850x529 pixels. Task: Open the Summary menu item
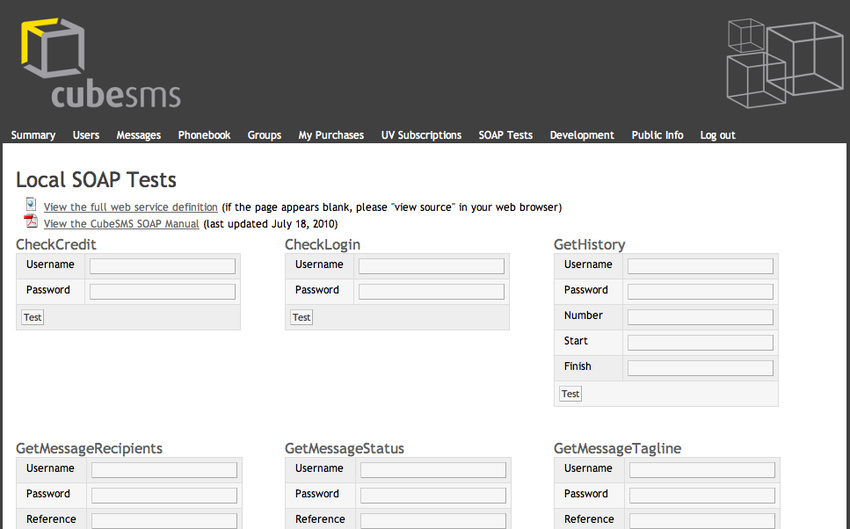click(x=33, y=135)
